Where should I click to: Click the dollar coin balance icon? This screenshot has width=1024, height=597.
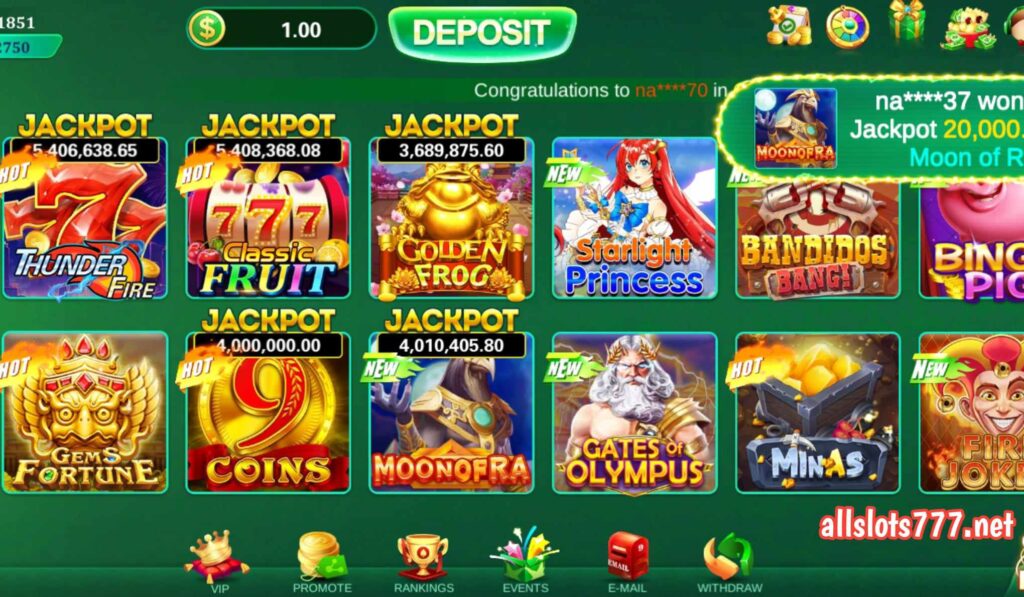[x=207, y=29]
